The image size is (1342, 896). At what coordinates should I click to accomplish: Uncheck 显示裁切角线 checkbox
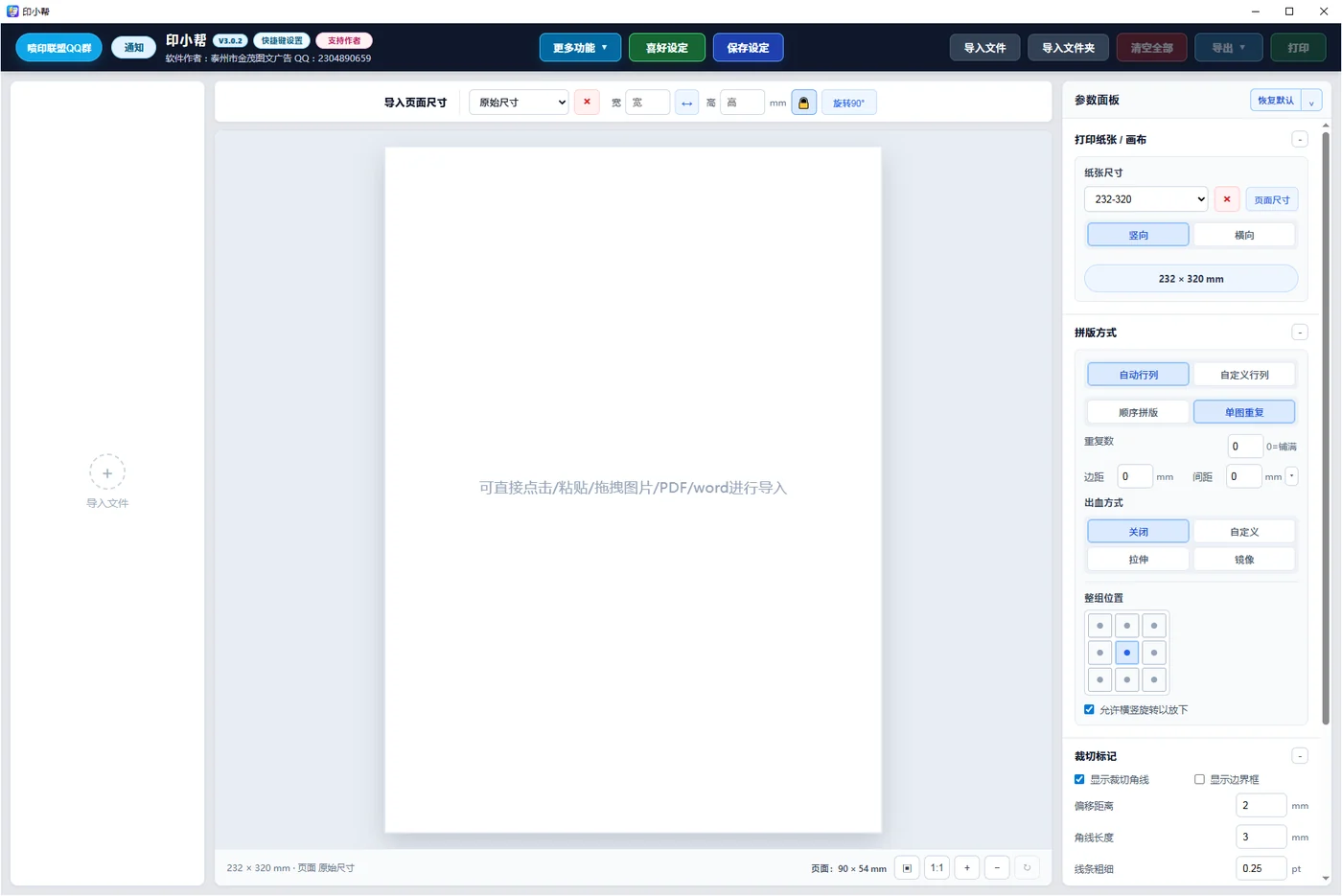tap(1079, 779)
